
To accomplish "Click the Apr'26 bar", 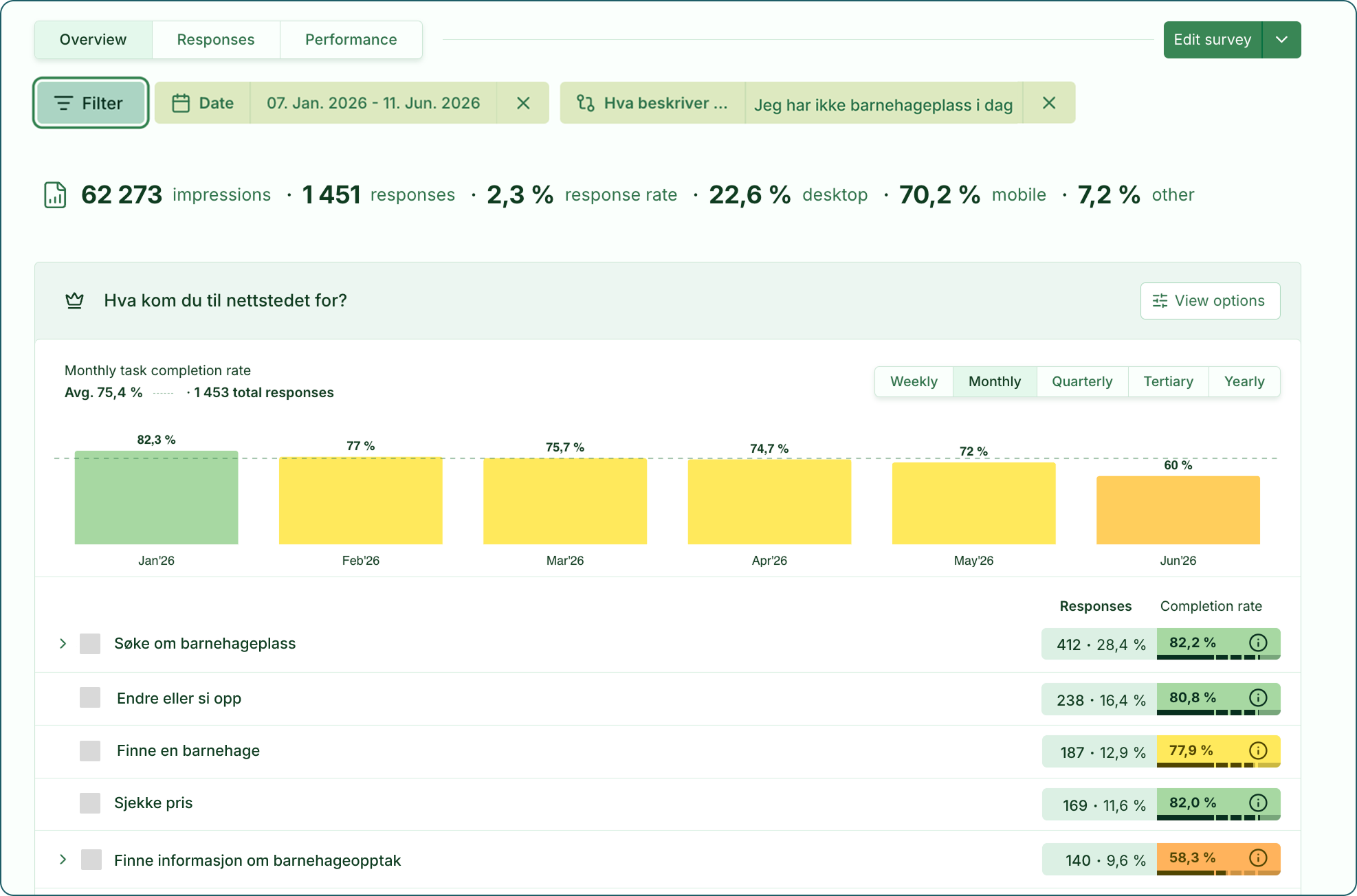I will point(769,502).
